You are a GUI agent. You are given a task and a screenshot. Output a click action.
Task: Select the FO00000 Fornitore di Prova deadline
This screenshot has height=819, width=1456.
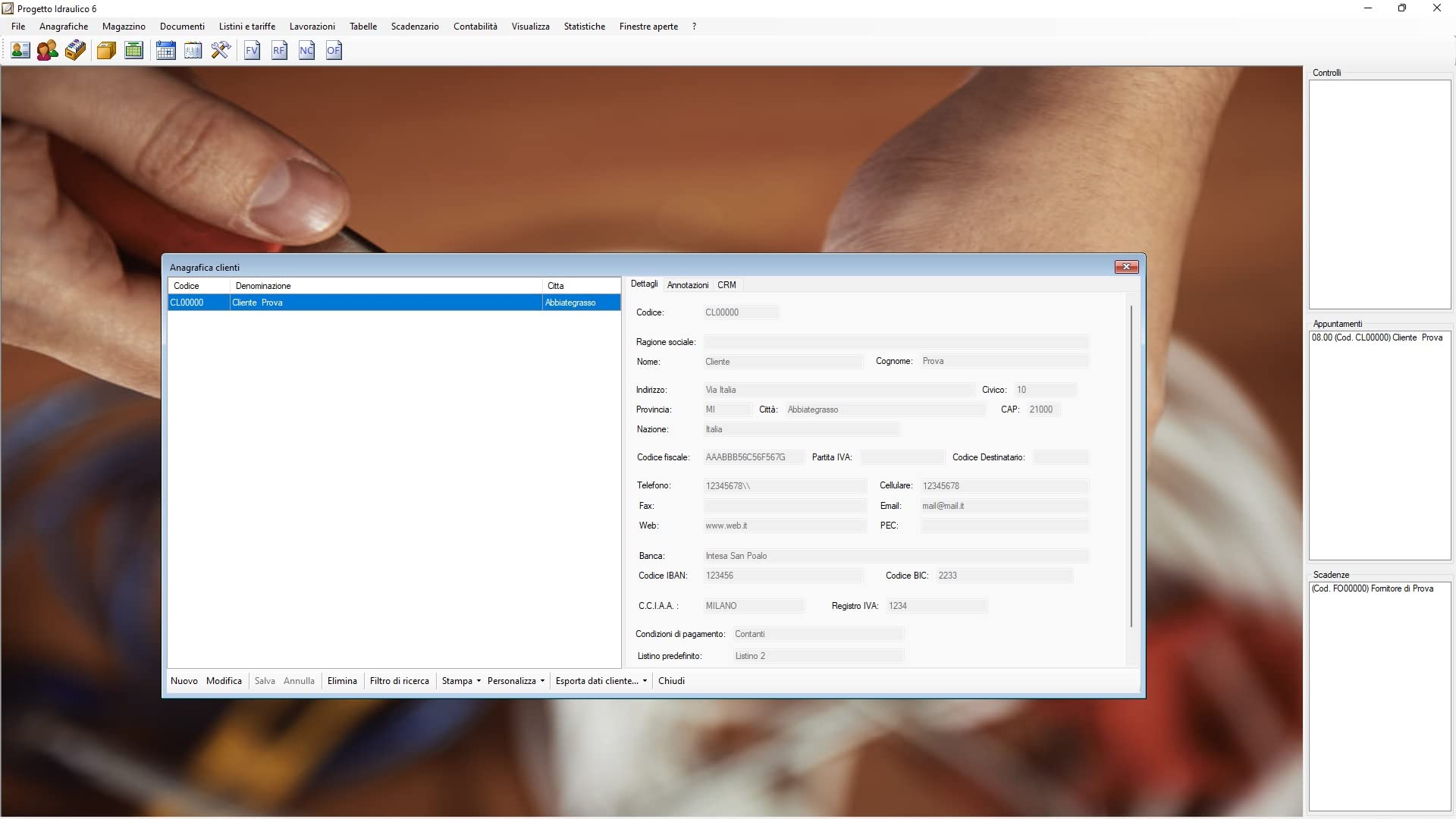1373,588
